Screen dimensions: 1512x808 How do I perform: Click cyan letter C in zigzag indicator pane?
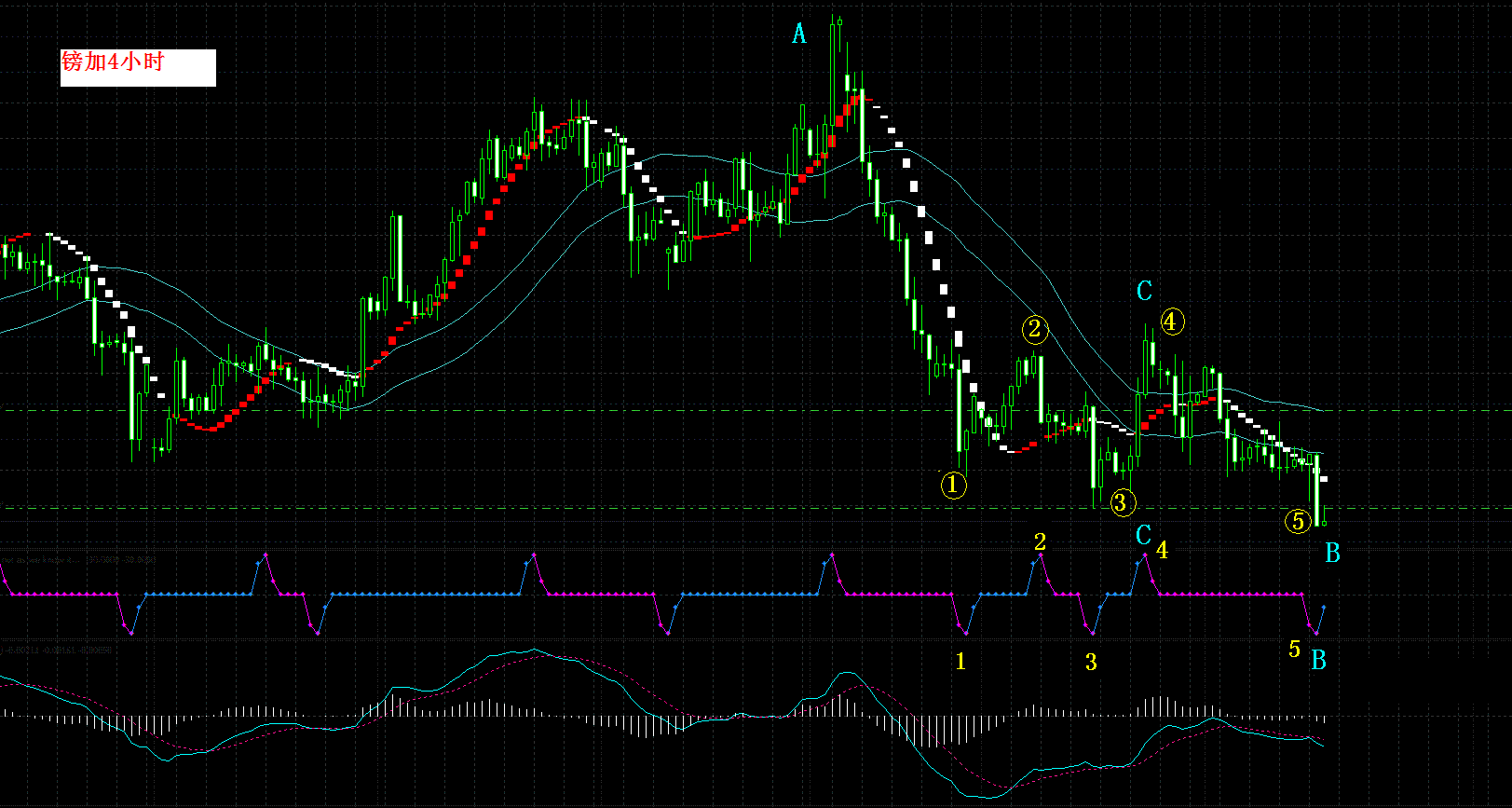pyautogui.click(x=1143, y=536)
